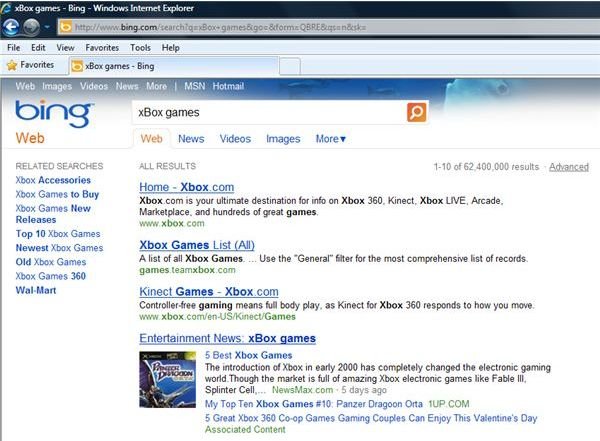Click related search Xbox Games New Releases

pos(53,214)
